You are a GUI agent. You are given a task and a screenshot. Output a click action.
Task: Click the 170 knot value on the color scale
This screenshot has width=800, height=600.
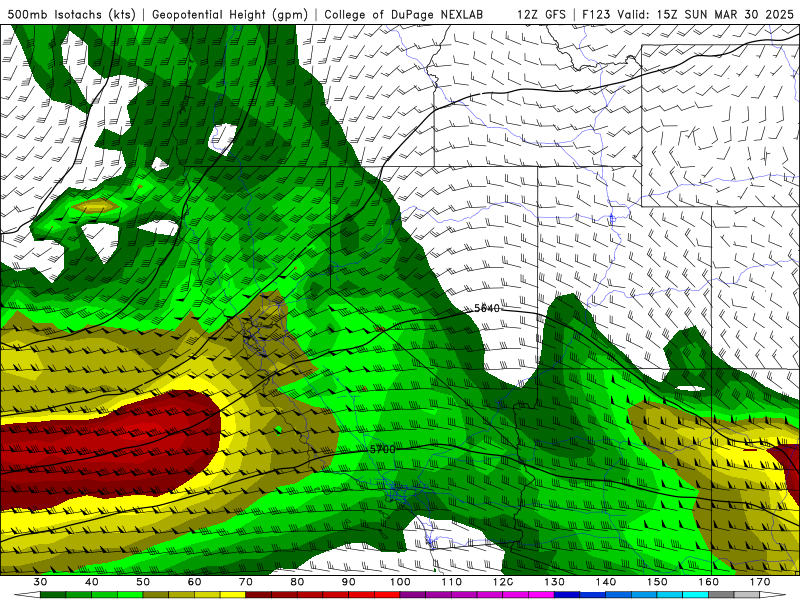[x=760, y=582]
